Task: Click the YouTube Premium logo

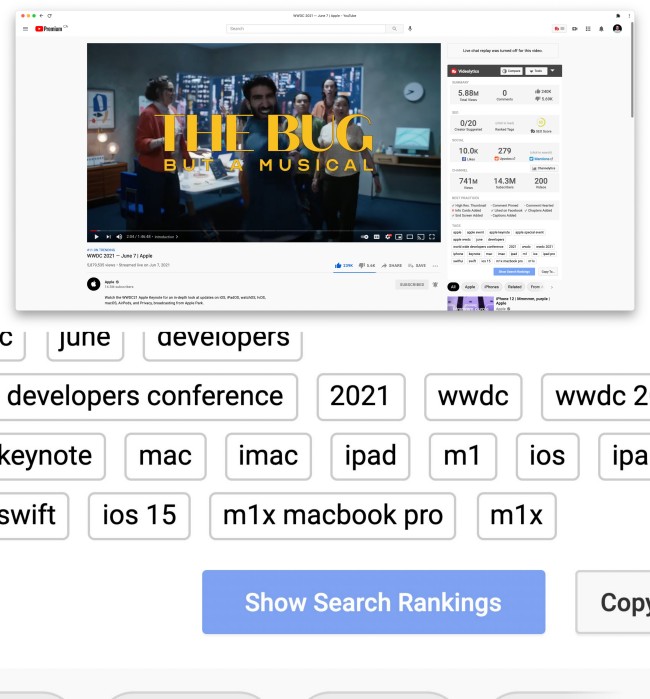Action: tap(49, 29)
